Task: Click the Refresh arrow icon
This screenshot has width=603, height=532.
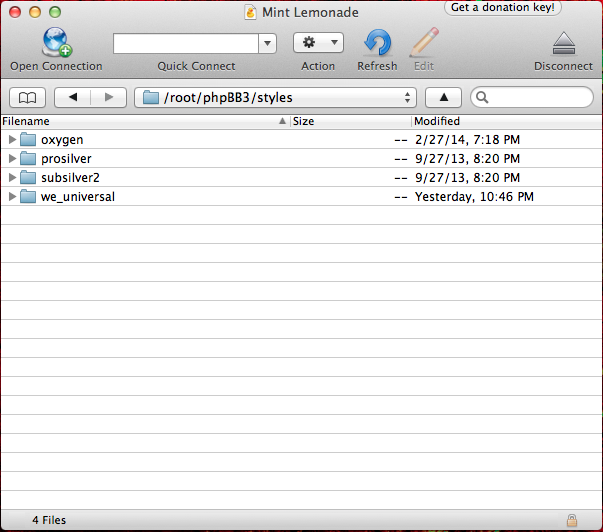Action: pos(377,42)
